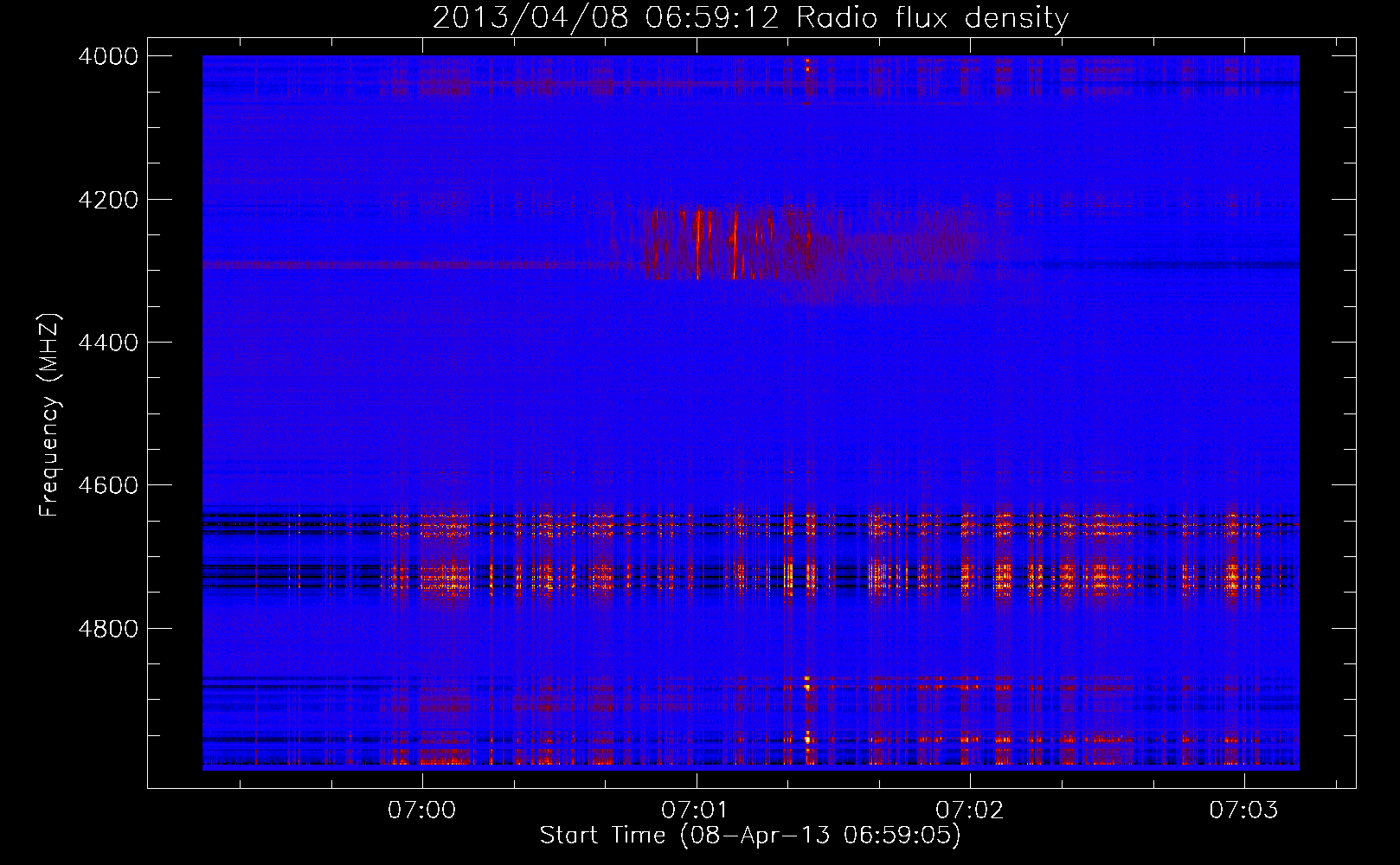
Task: Click the 07:00 time axis label
Action: (421, 810)
